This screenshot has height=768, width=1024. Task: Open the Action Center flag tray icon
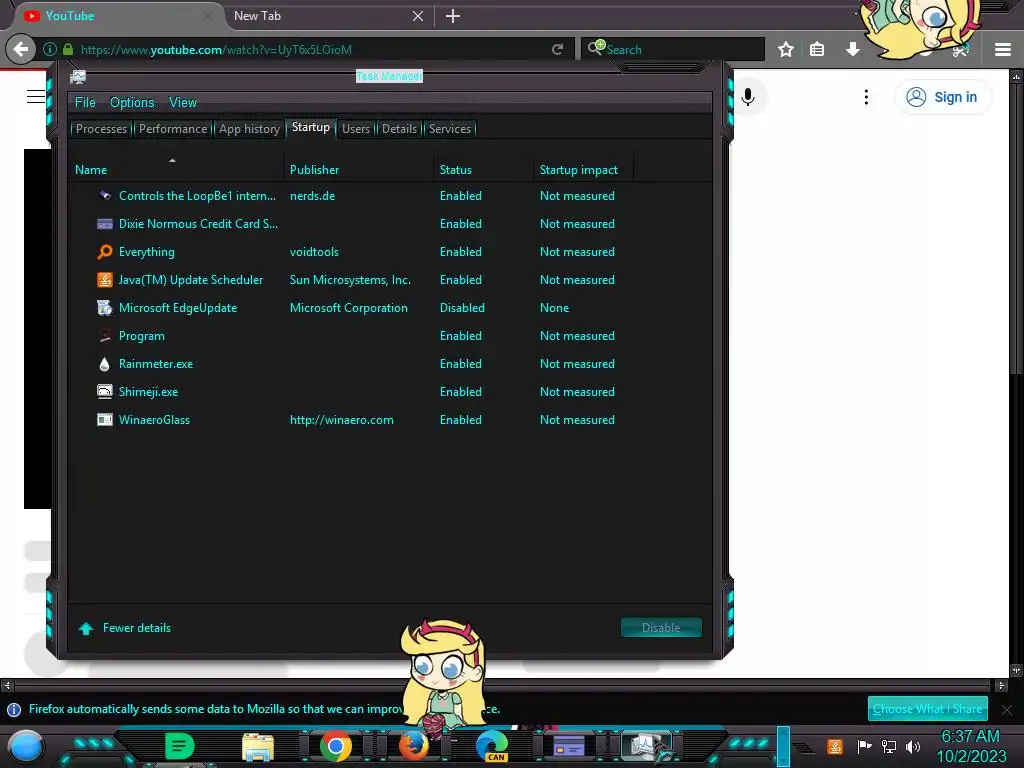864,746
